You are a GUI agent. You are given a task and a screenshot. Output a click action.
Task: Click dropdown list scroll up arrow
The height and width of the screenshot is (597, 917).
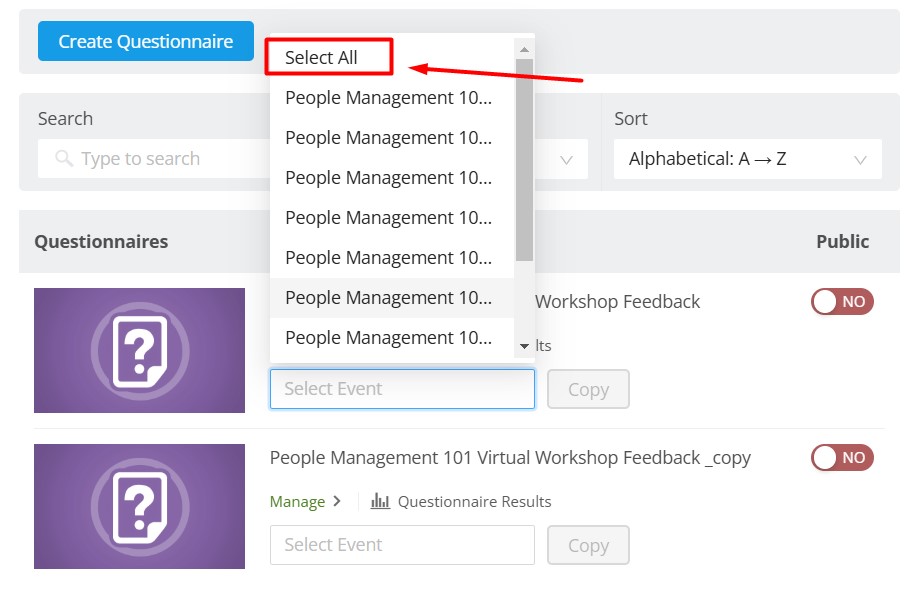click(525, 50)
